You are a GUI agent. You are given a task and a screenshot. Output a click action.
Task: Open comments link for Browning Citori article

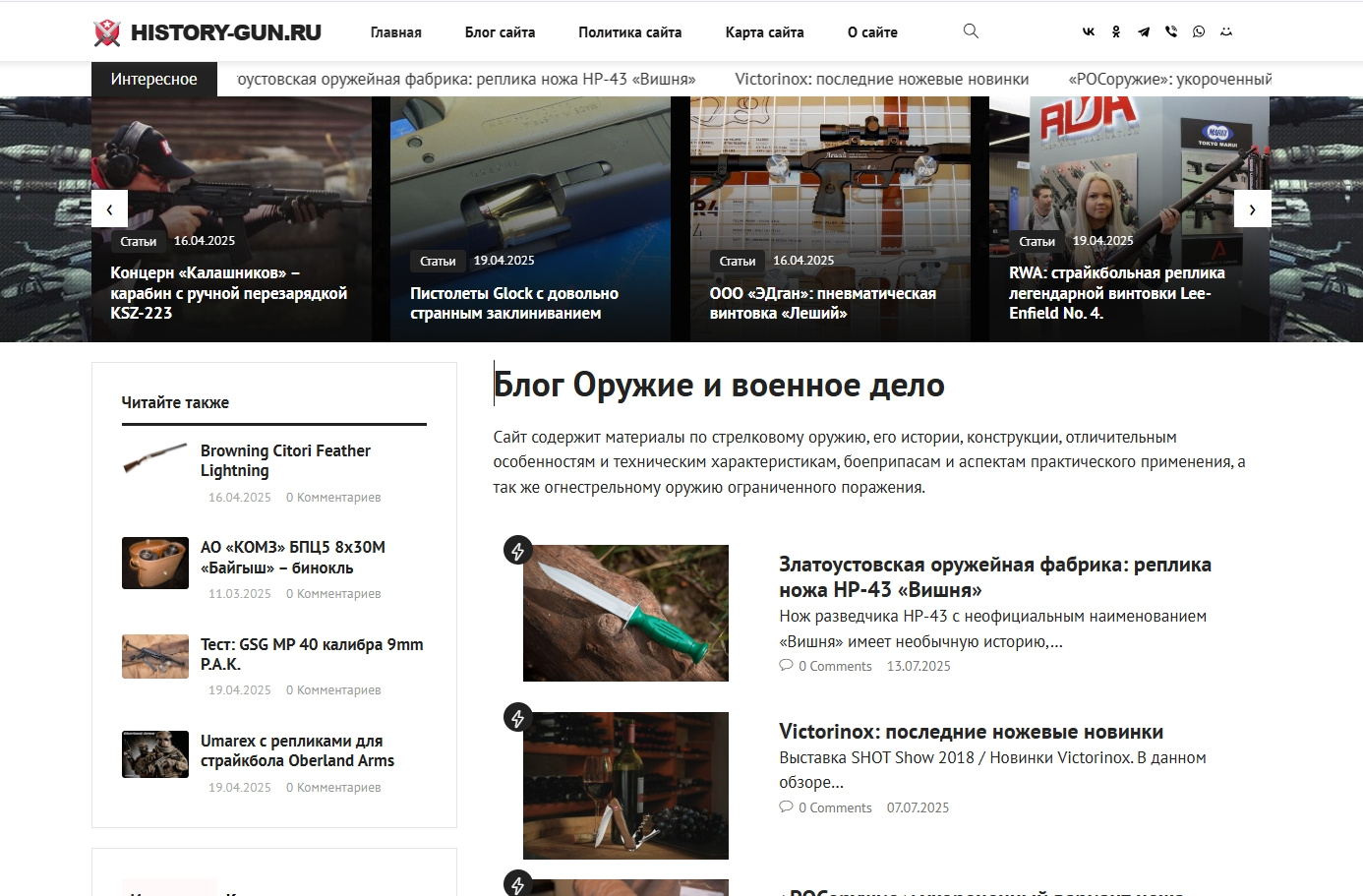[333, 498]
